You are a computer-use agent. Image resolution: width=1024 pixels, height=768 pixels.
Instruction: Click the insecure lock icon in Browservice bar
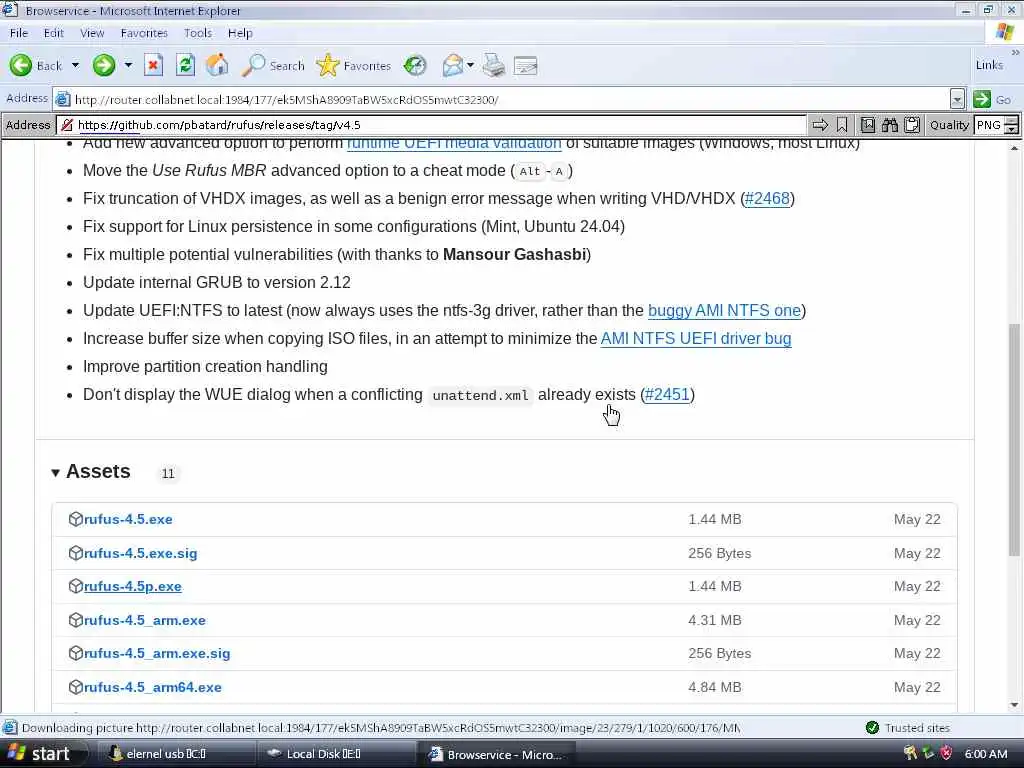[x=66, y=125]
